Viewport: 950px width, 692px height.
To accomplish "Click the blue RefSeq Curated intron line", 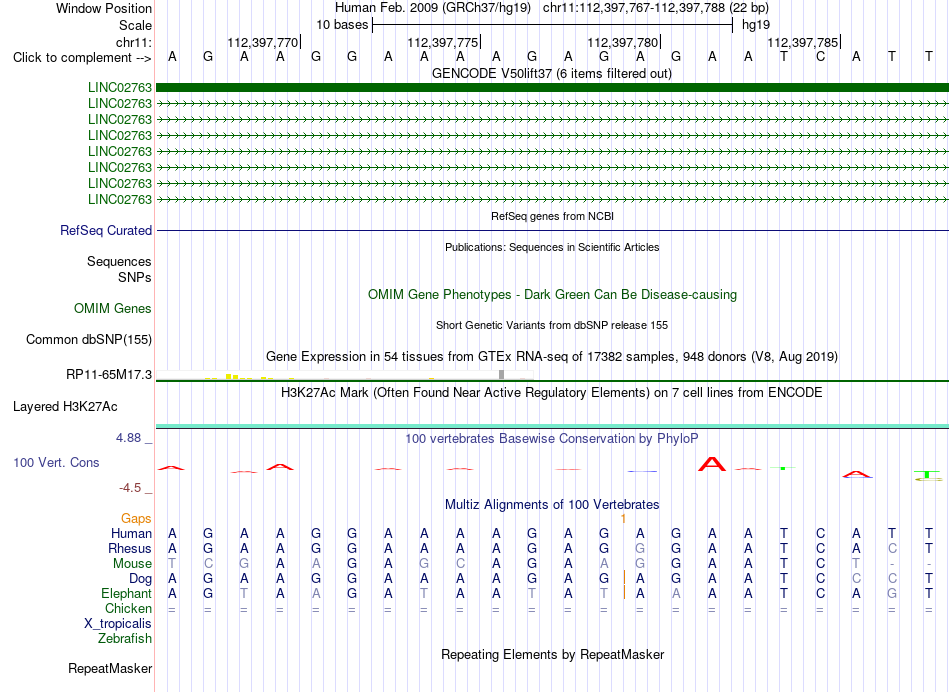I will (x=552, y=230).
